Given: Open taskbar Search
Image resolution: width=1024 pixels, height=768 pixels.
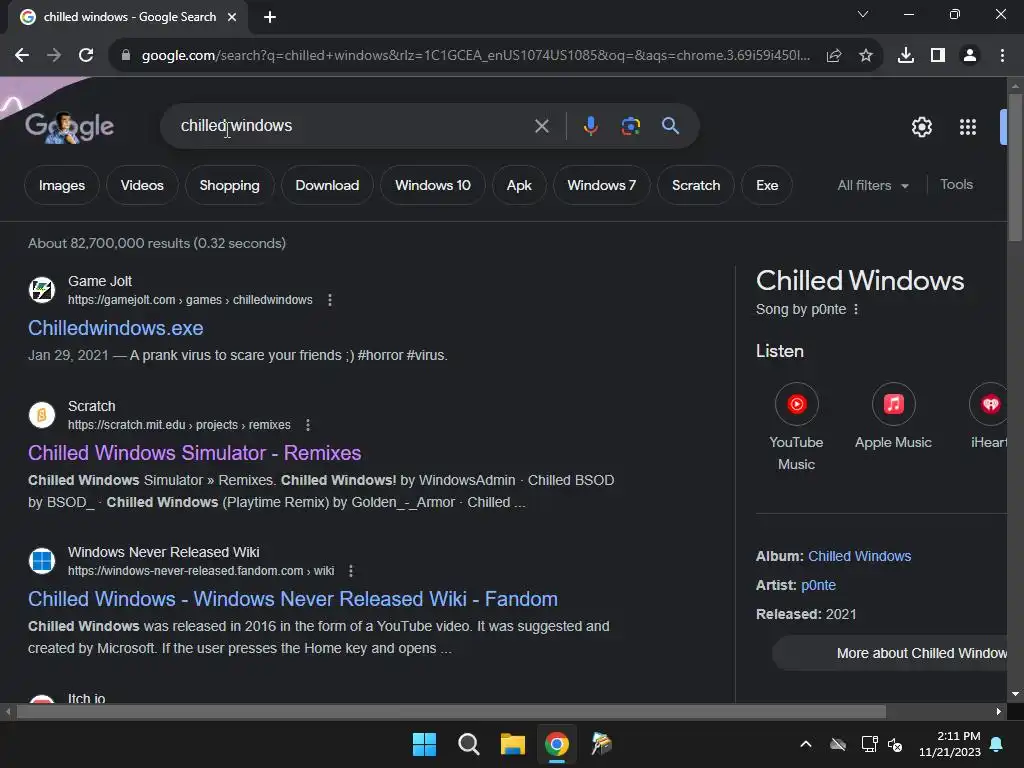Looking at the screenshot, I should point(469,744).
